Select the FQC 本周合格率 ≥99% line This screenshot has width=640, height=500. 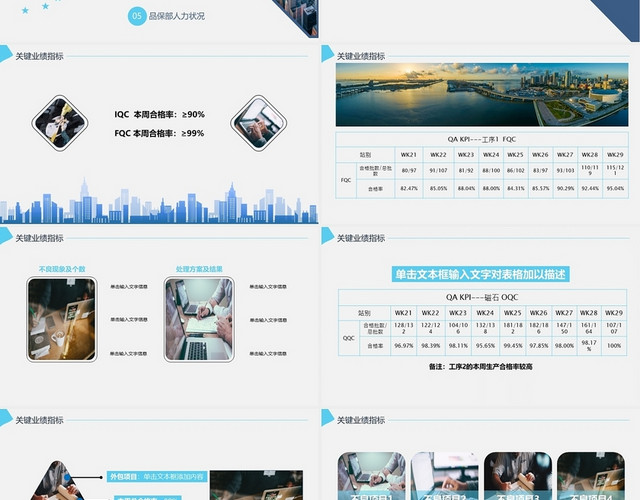click(159, 133)
